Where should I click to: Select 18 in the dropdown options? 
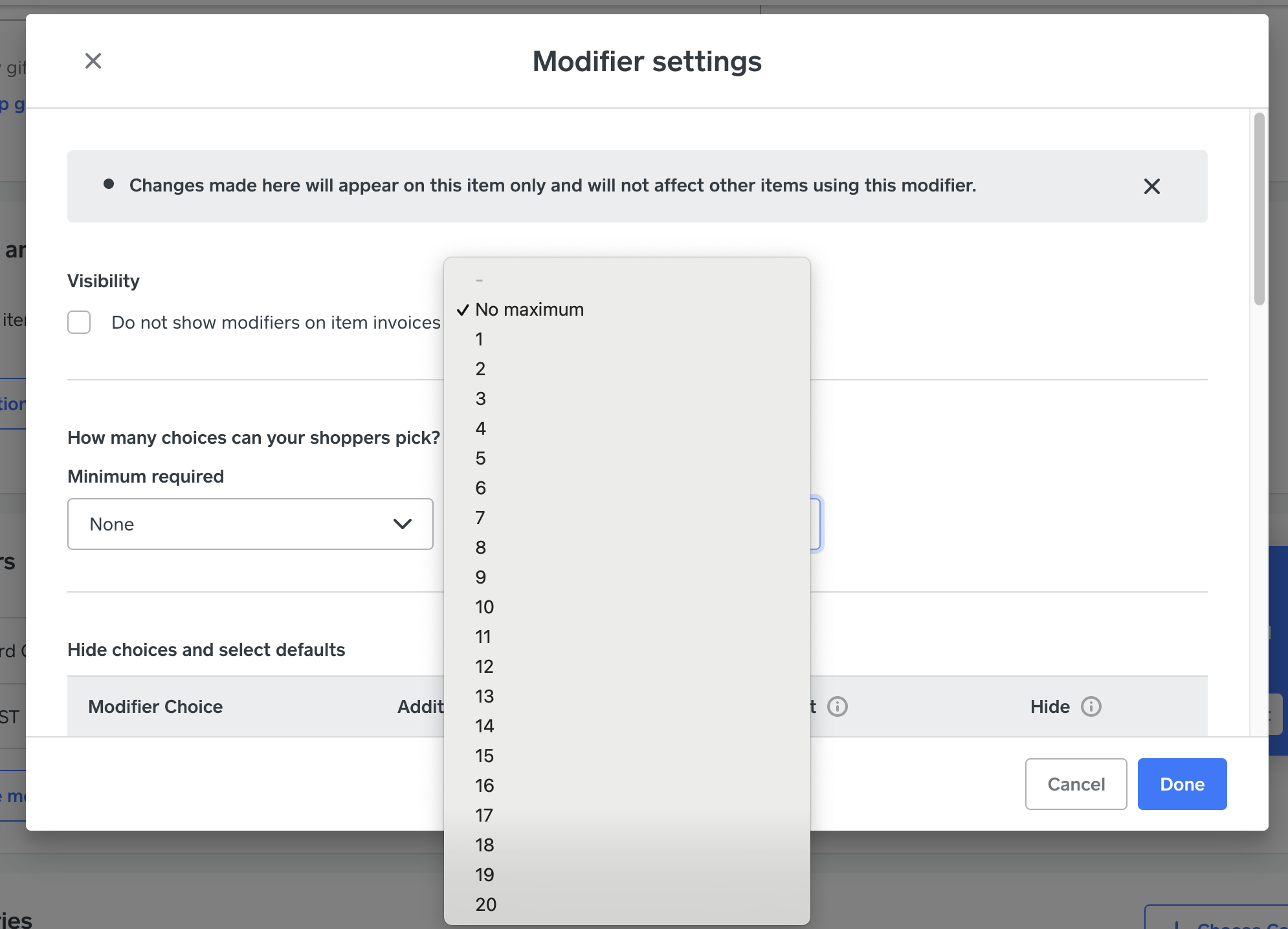click(x=484, y=845)
